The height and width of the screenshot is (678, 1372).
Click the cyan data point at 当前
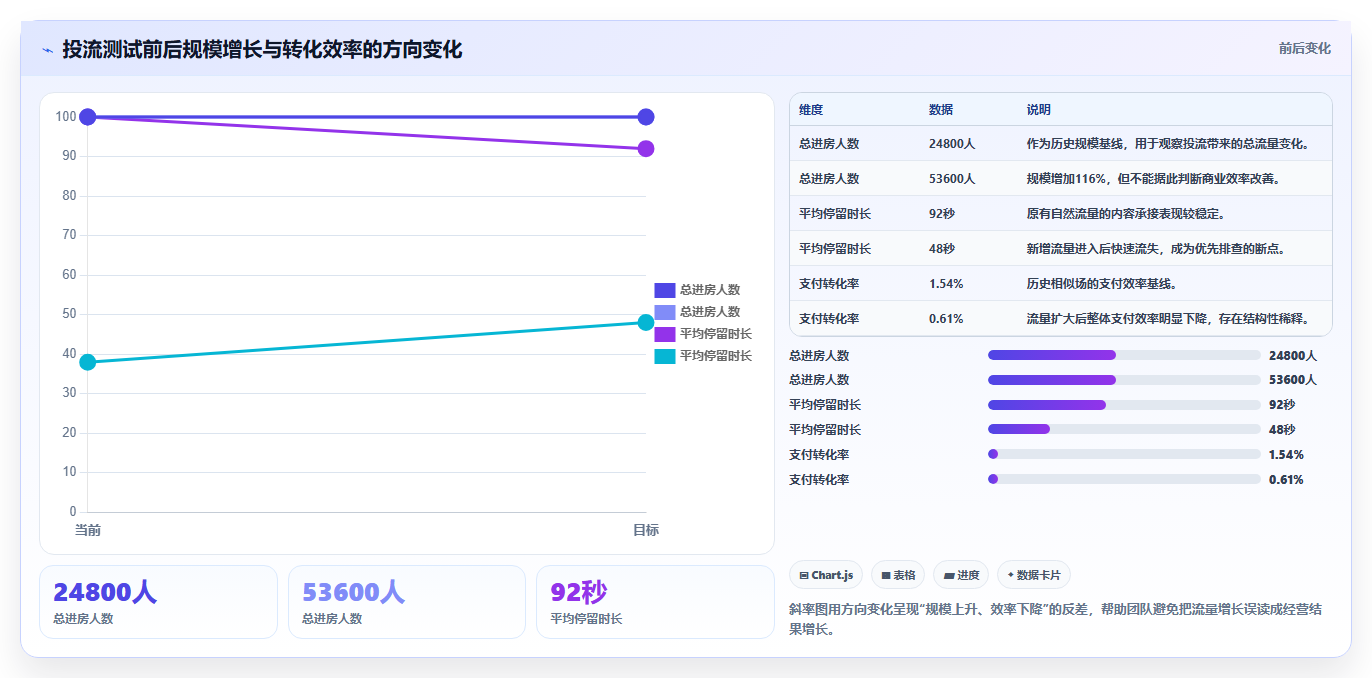(x=88, y=362)
